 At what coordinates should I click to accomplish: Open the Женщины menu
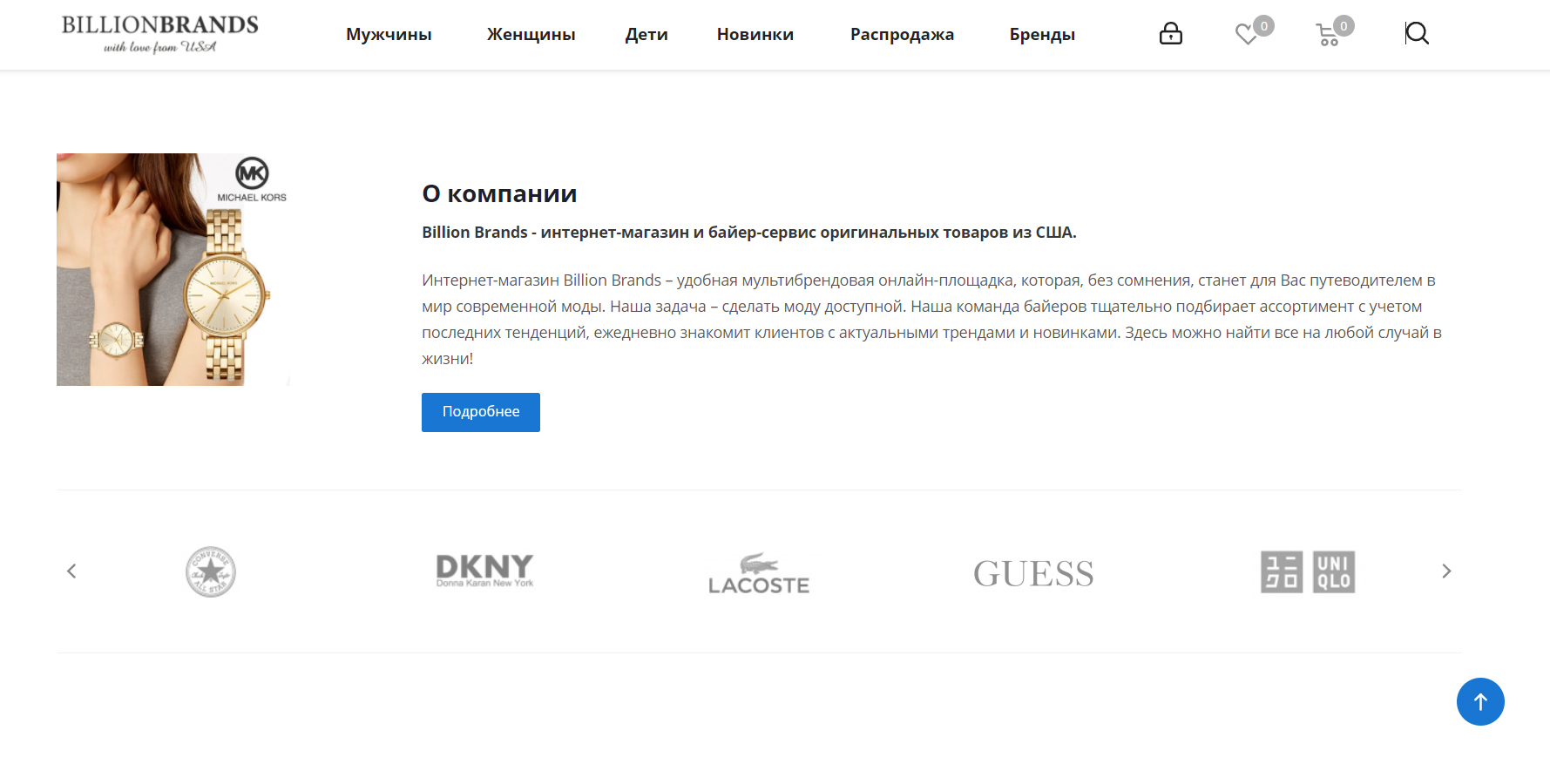coord(531,35)
